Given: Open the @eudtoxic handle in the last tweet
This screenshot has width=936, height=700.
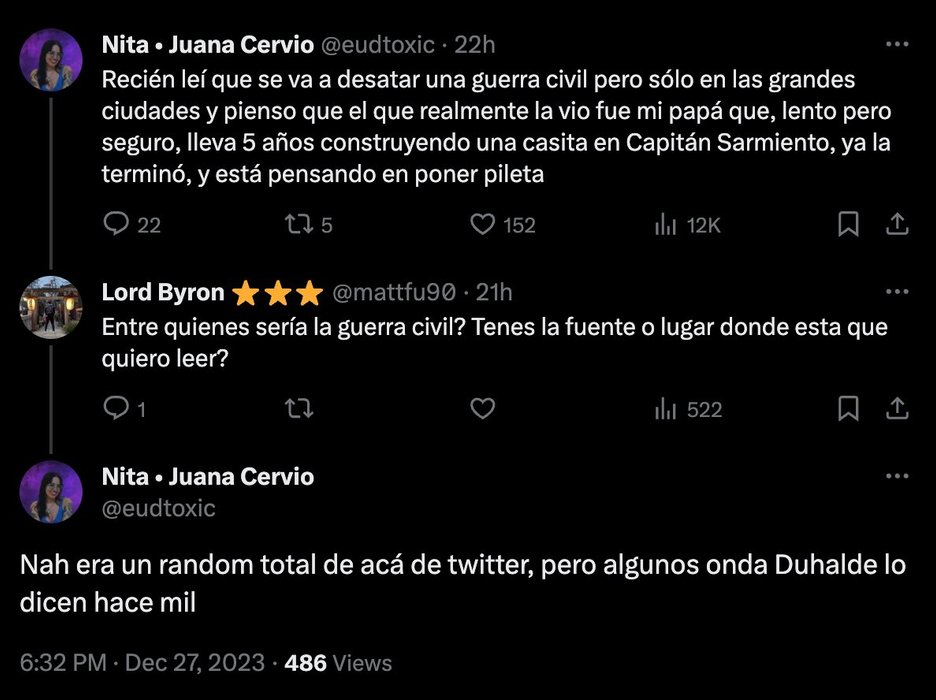Looking at the screenshot, I should [158, 508].
